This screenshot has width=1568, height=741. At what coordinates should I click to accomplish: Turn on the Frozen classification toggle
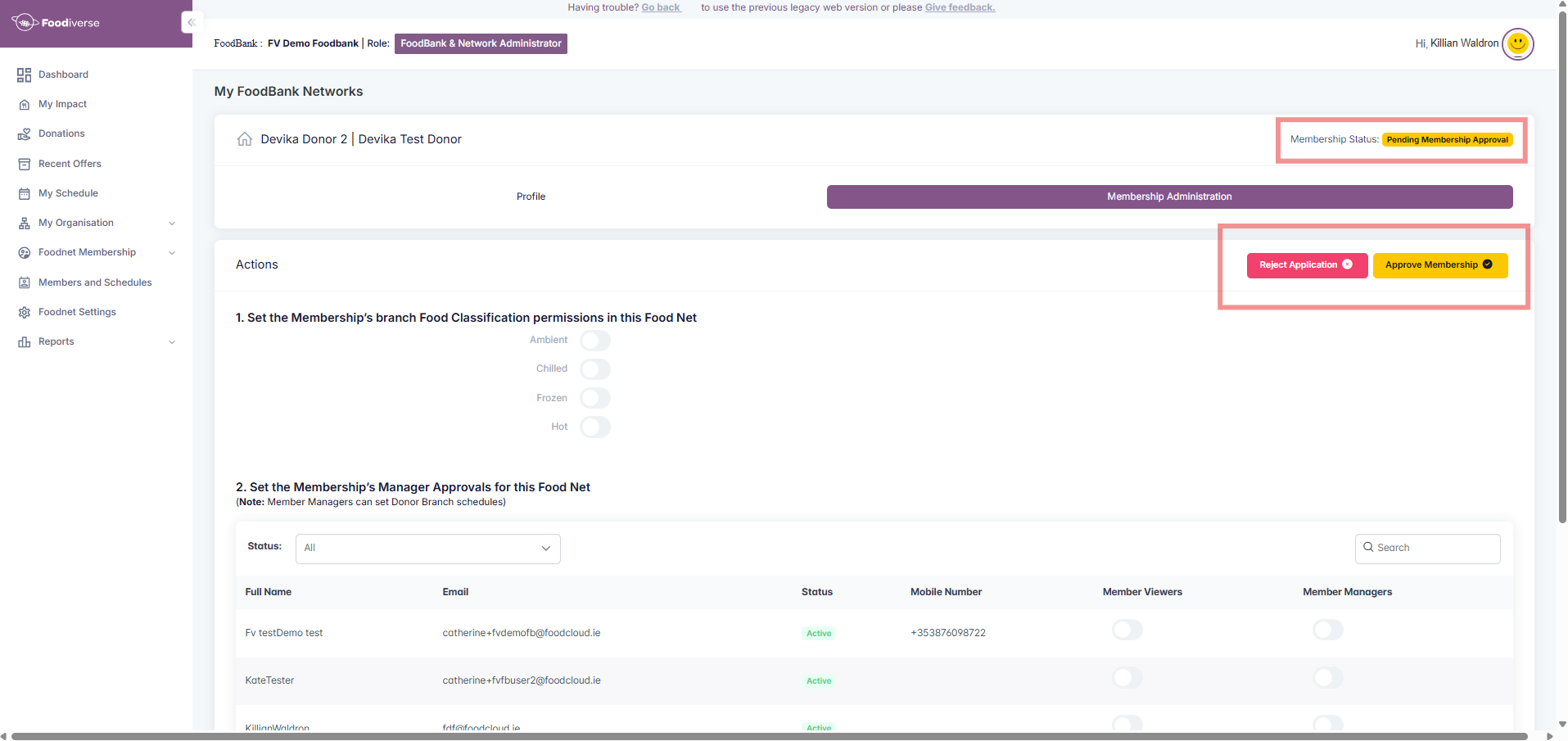(x=594, y=399)
